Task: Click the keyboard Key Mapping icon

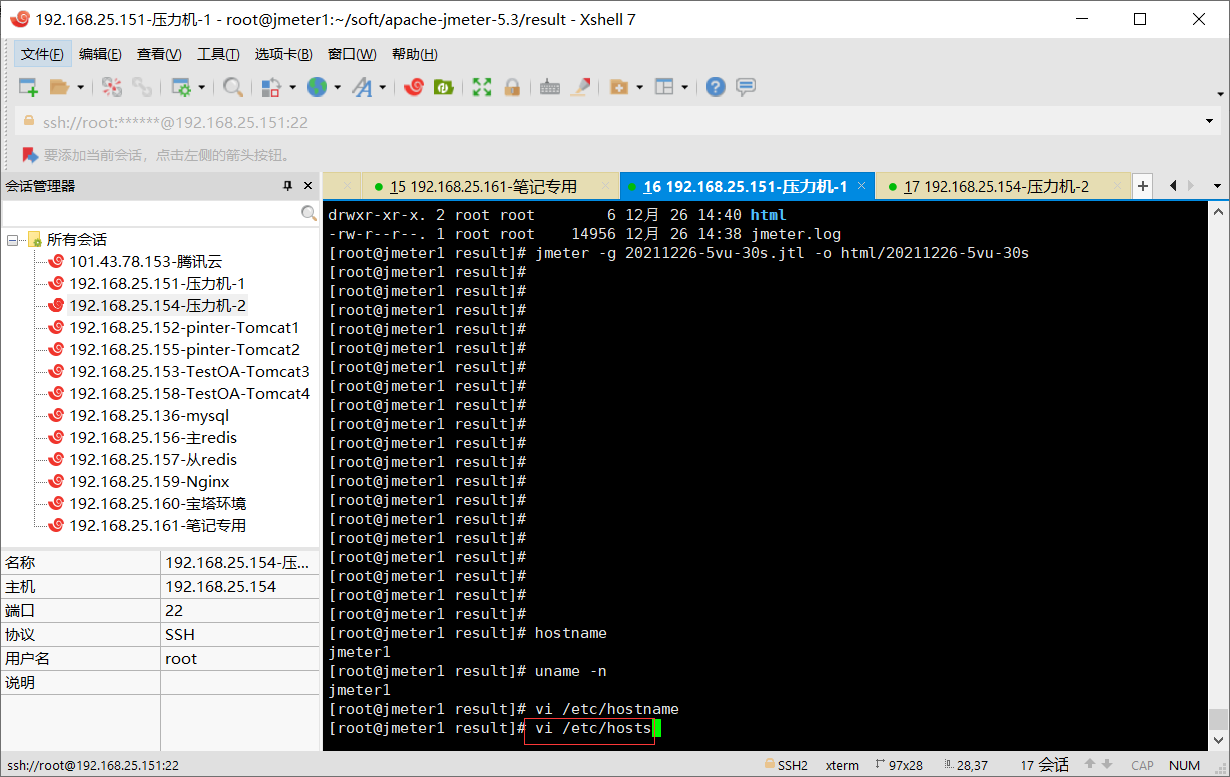Action: click(550, 87)
